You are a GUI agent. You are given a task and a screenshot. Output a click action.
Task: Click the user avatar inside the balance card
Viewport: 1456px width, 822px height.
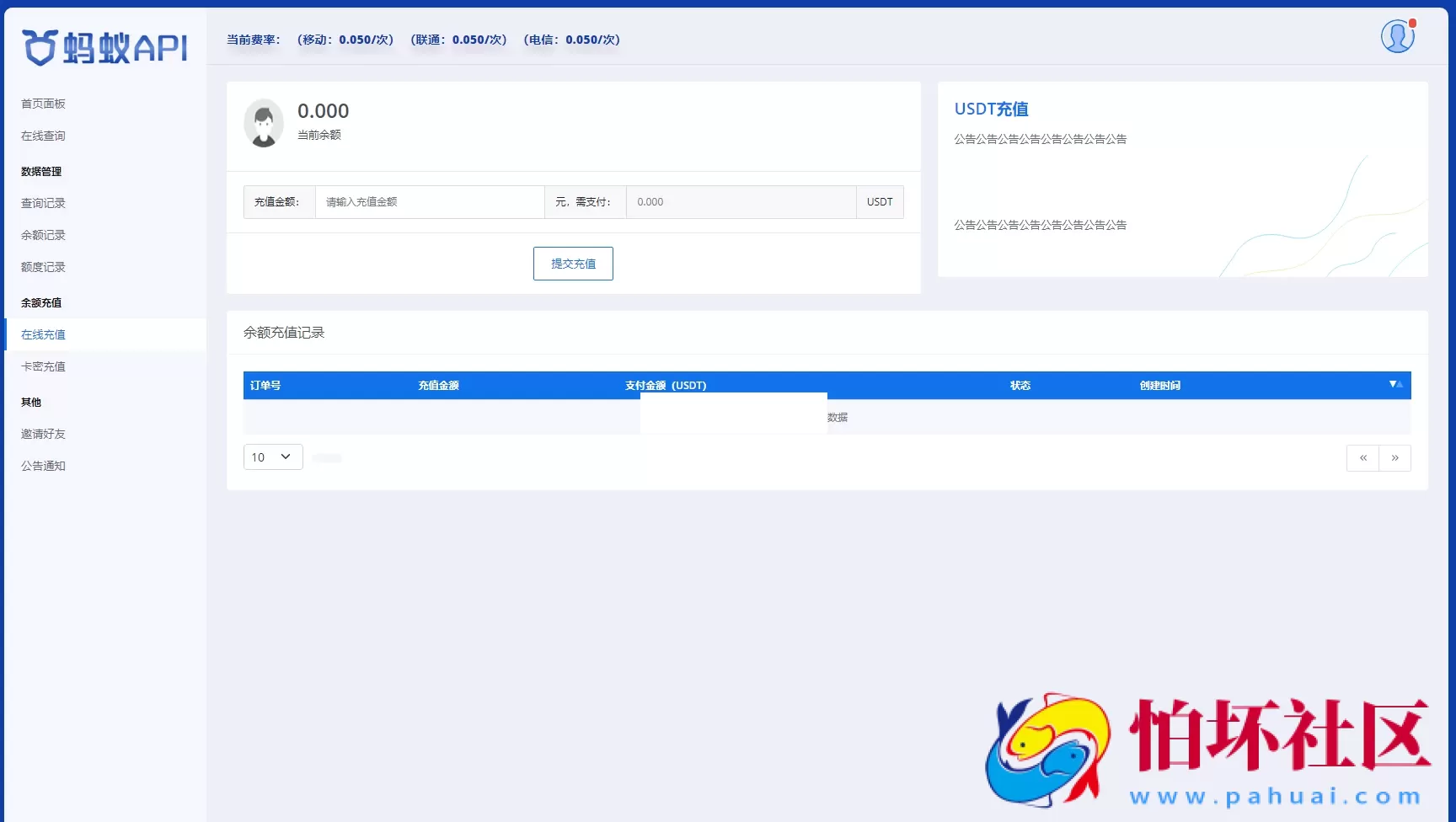click(264, 123)
